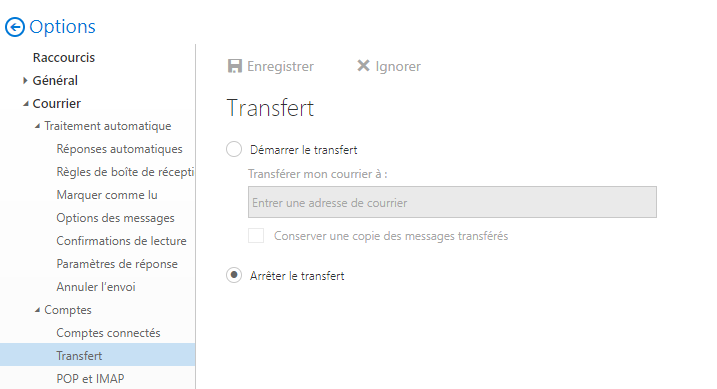Collapse the Courrier section arrow
717x389 pixels.
(26, 104)
